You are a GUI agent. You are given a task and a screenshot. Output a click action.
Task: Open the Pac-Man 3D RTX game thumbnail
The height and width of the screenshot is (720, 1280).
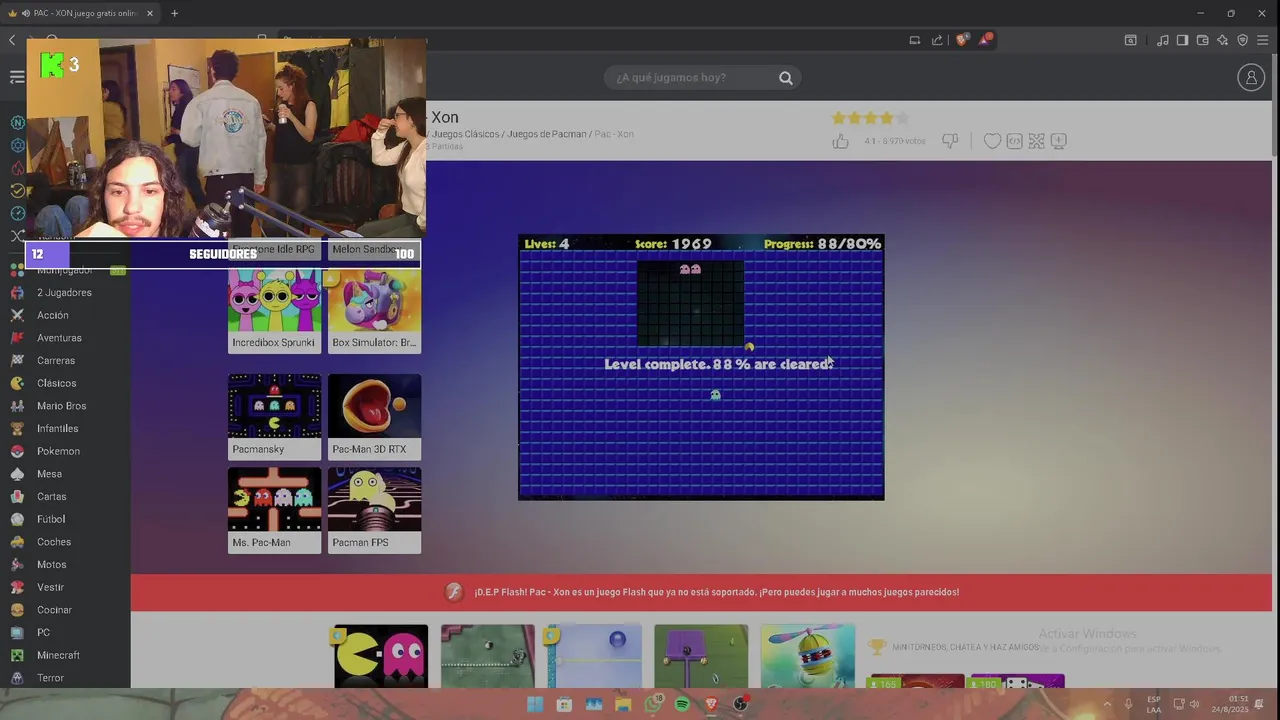[374, 416]
